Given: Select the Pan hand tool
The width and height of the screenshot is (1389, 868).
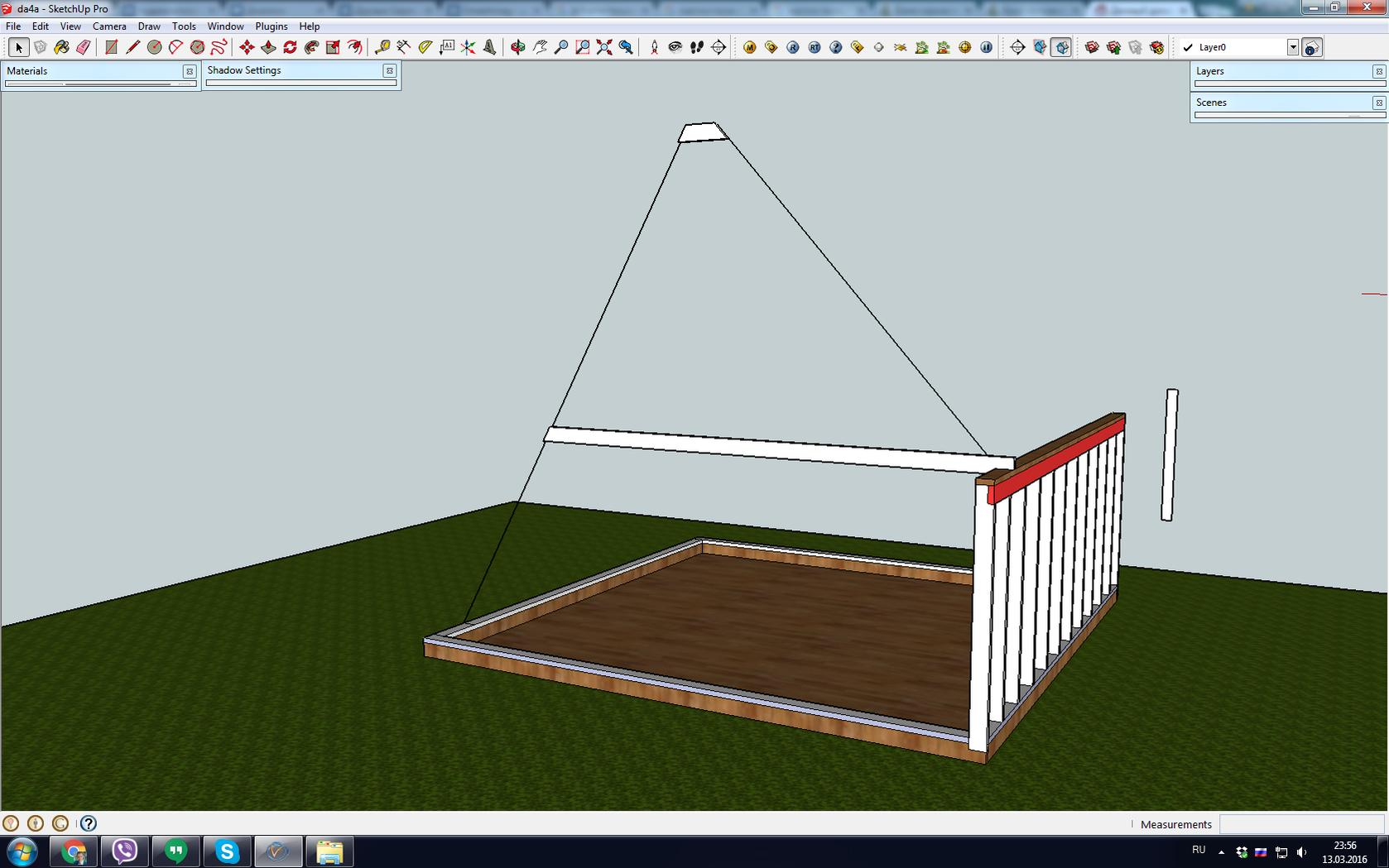Looking at the screenshot, I should 540,47.
